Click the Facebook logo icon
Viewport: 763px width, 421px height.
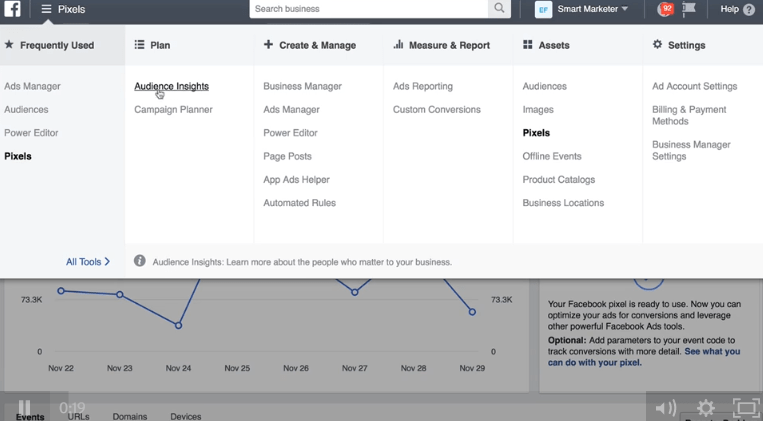pos(12,9)
